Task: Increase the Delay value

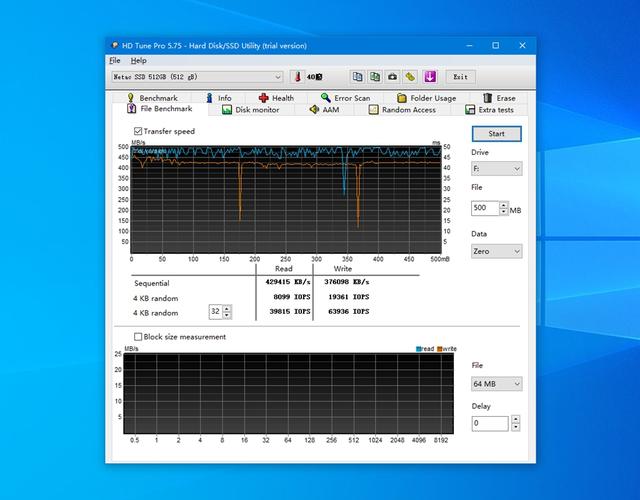Action: click(516, 420)
